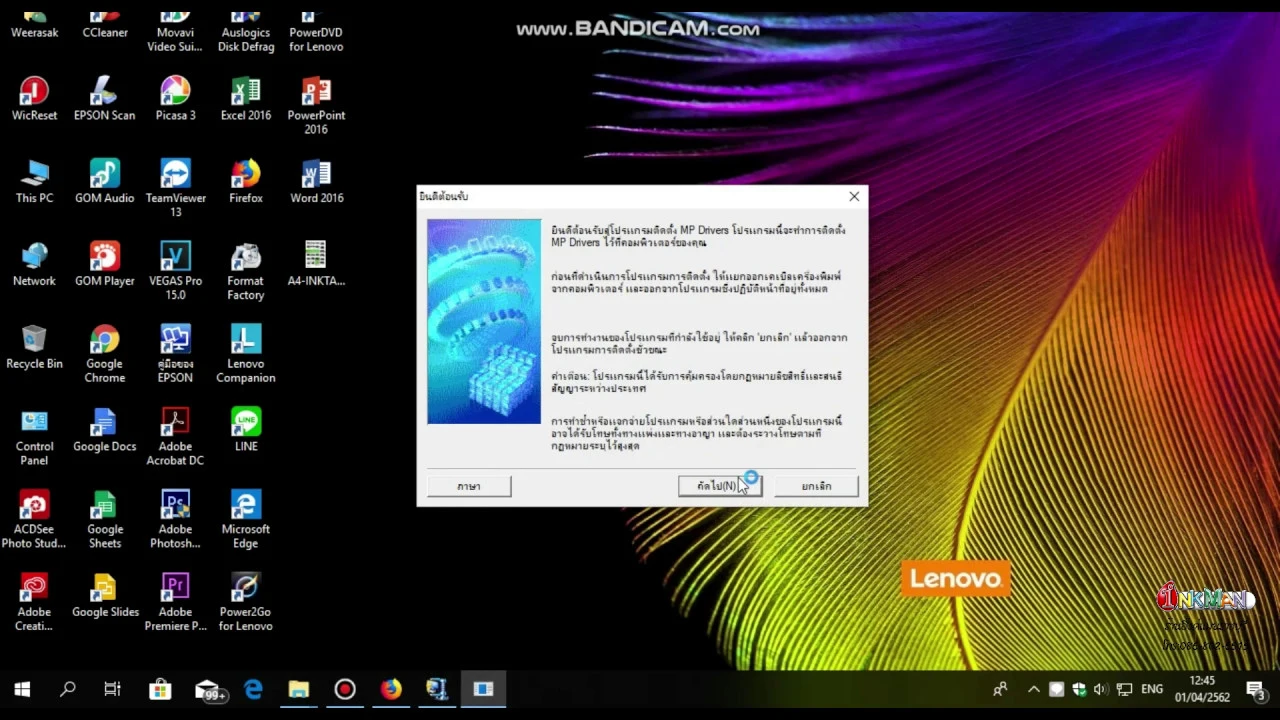
Task: Open the 12:45 clock and date panel
Action: pyautogui.click(x=1202, y=689)
